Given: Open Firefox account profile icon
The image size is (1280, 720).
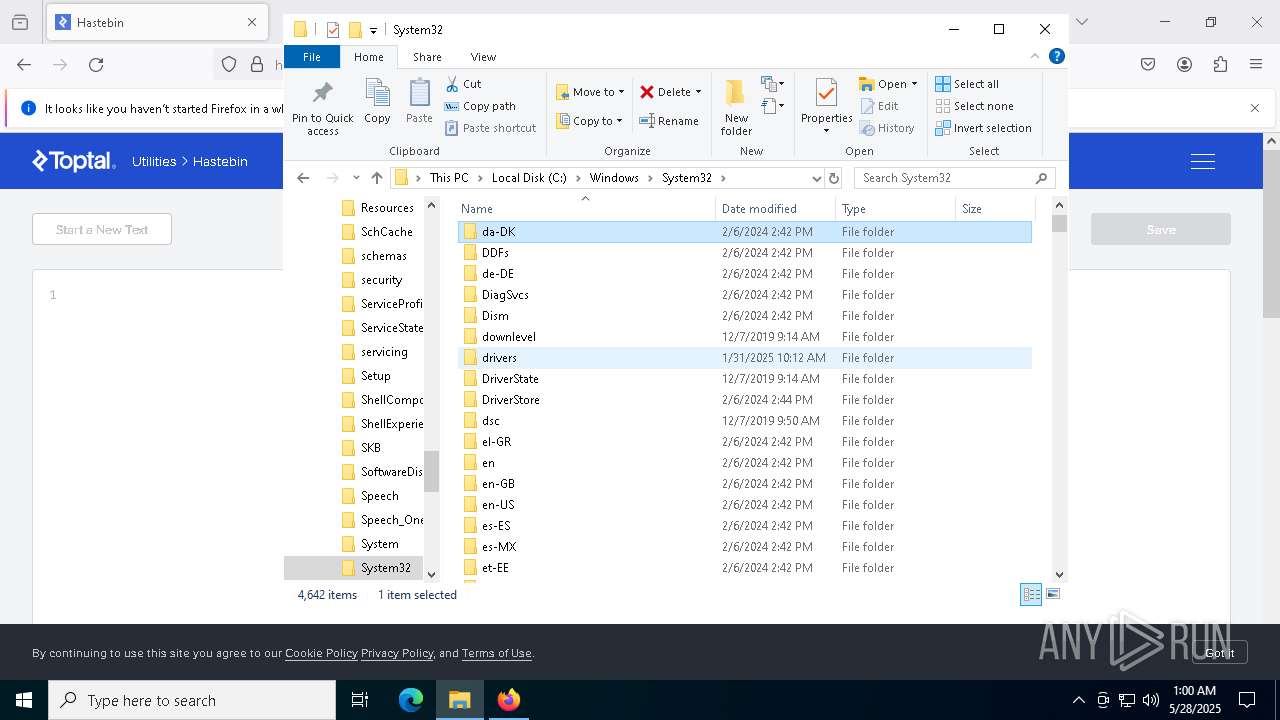Looking at the screenshot, I should [1184, 65].
